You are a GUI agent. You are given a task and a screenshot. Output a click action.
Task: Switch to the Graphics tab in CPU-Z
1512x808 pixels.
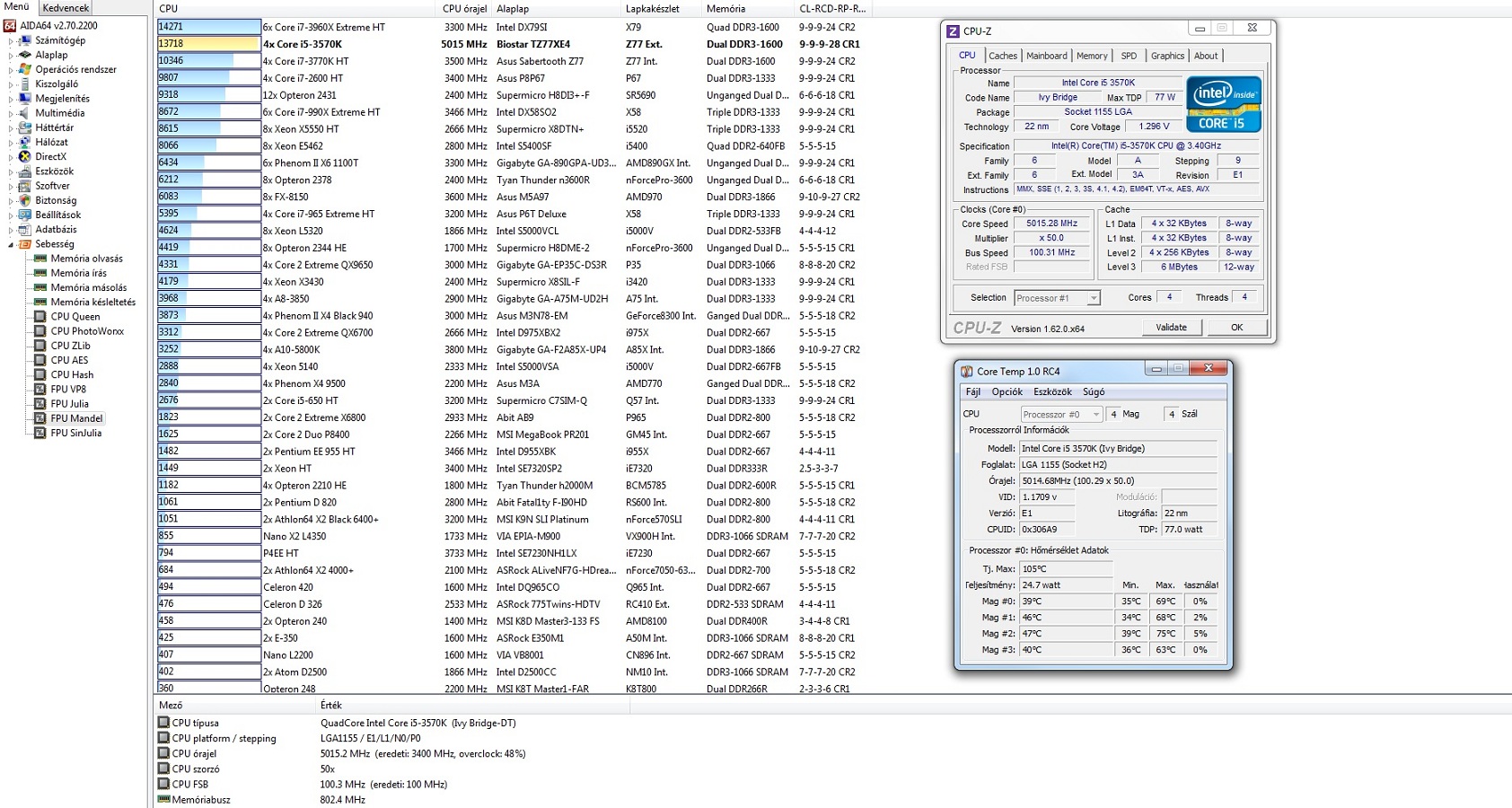click(x=1167, y=56)
